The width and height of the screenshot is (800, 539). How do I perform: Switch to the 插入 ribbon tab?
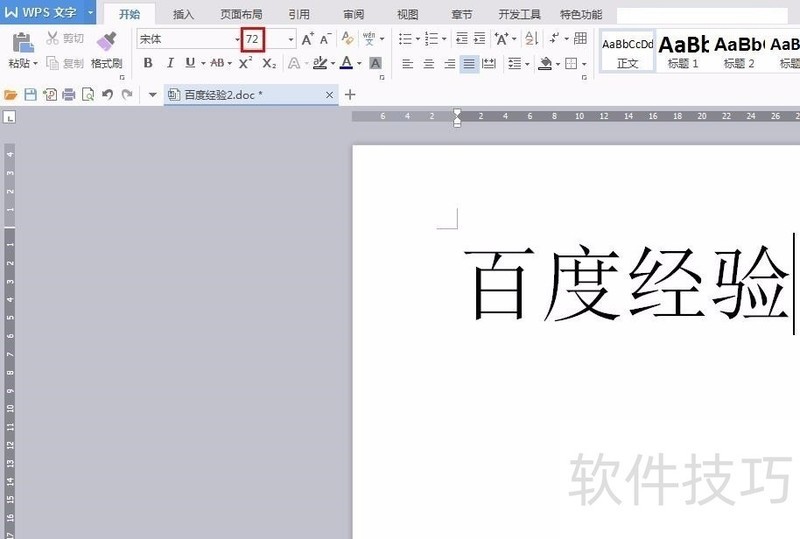tap(183, 15)
